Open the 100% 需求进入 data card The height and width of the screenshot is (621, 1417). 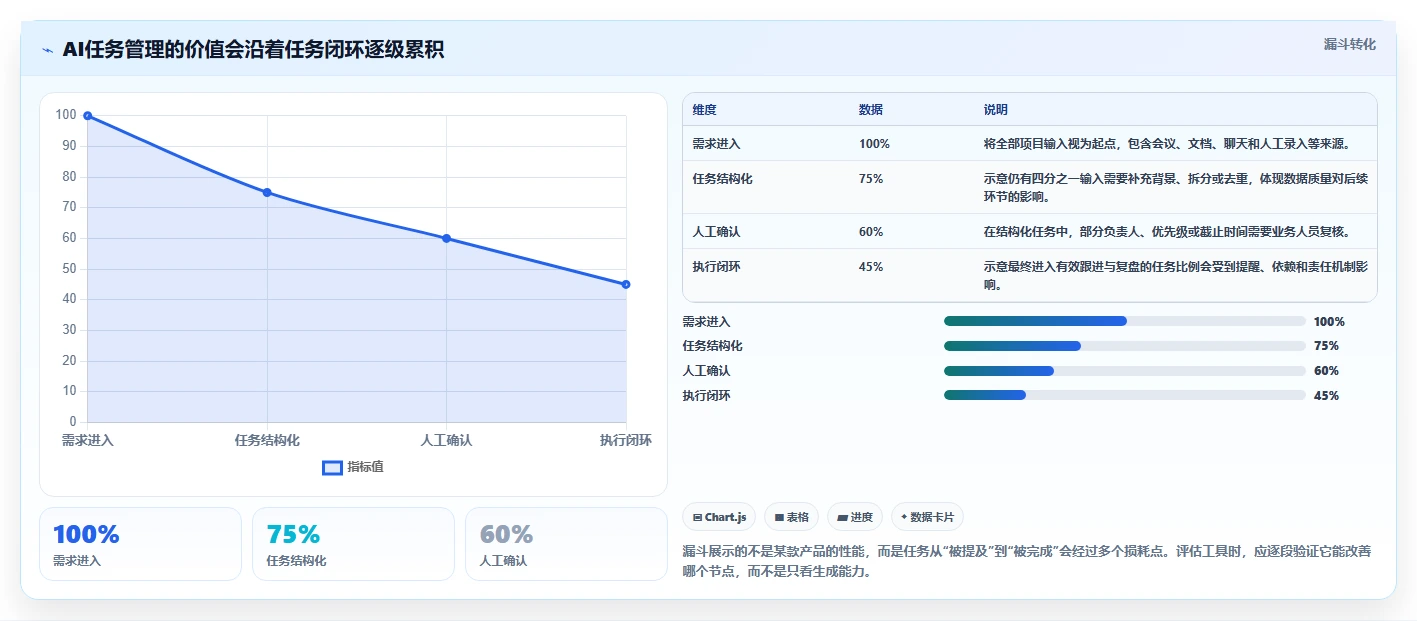tap(141, 544)
